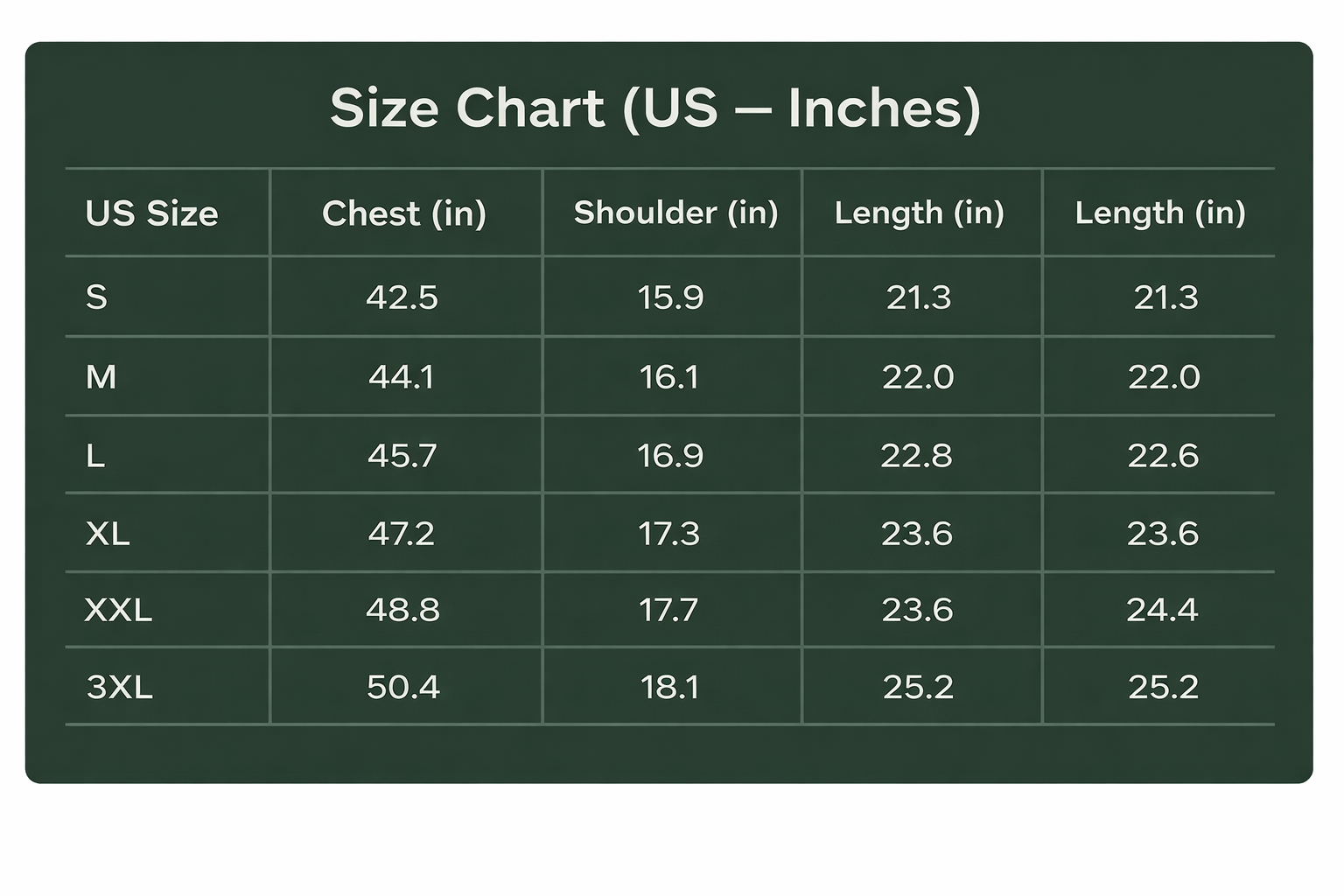Select the 44.1 chest measurement cell
The image size is (1344, 896).
401,377
